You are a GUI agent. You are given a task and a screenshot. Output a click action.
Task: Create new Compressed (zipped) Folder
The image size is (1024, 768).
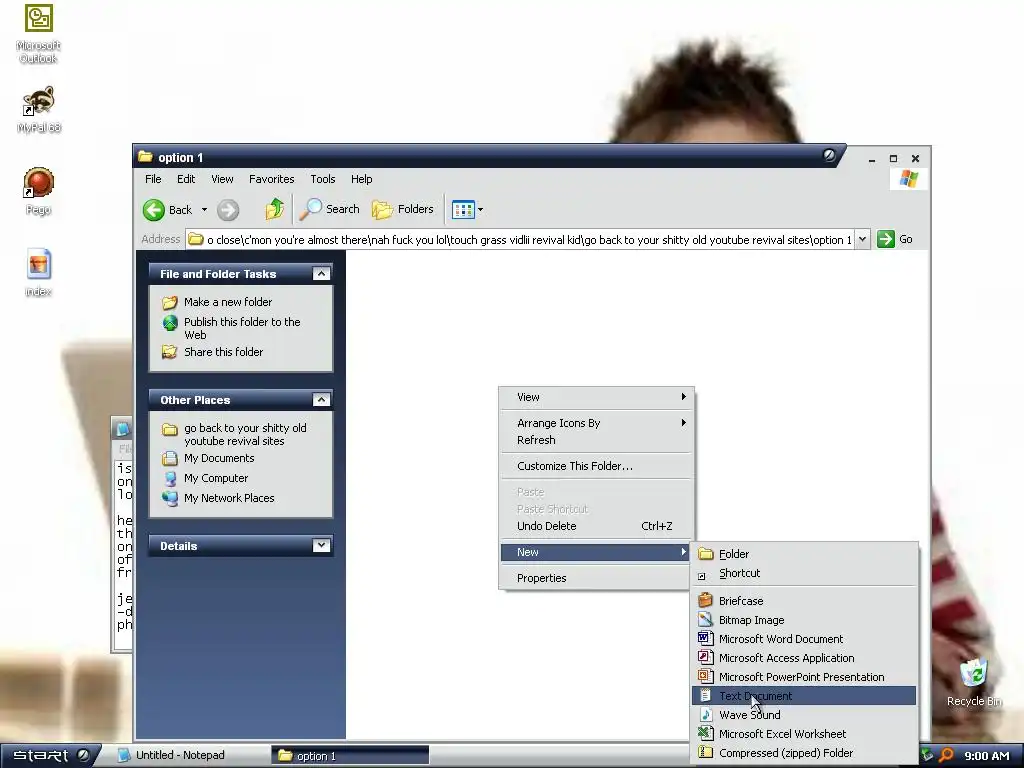click(804, 752)
